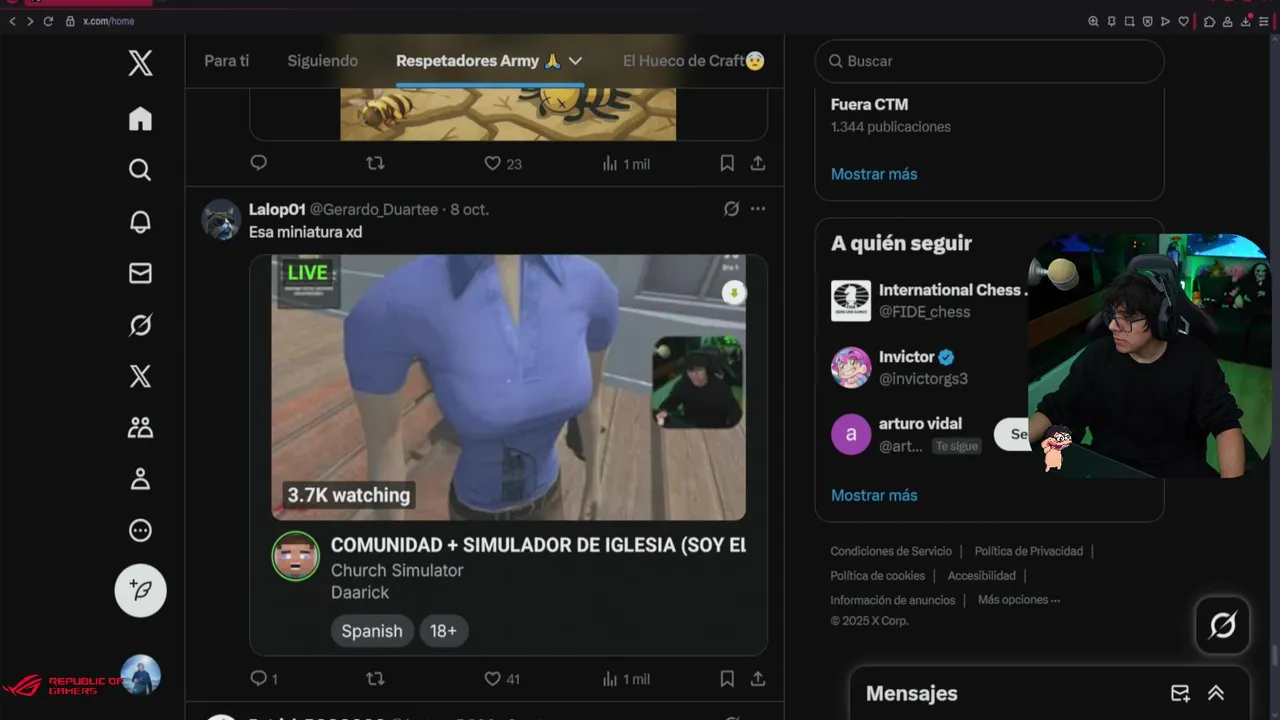Click the Daarick channel avatar
Screen dimensions: 1280x720
(x=295, y=557)
